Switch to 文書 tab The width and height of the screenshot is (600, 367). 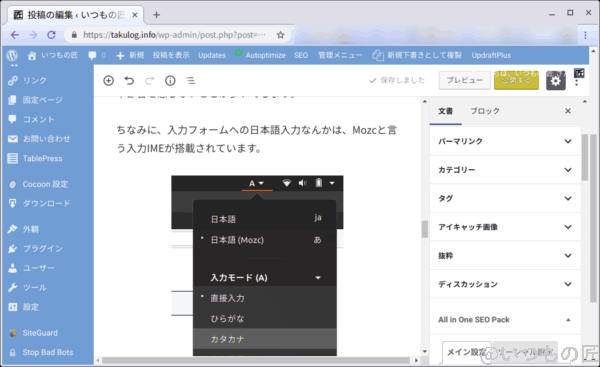pos(445,111)
